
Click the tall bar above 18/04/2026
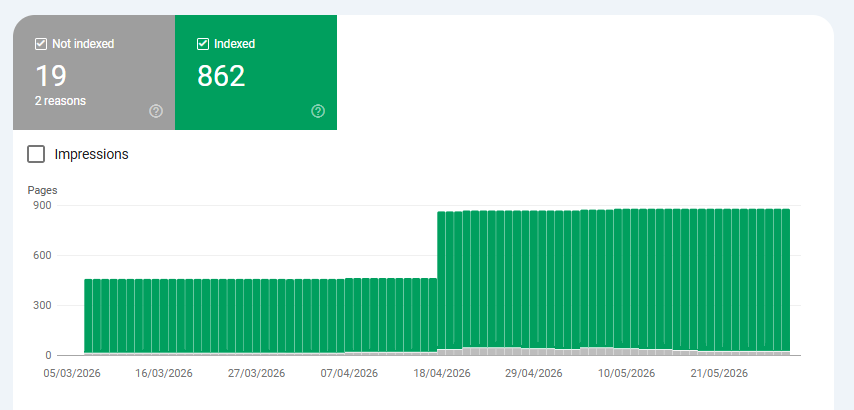442,283
